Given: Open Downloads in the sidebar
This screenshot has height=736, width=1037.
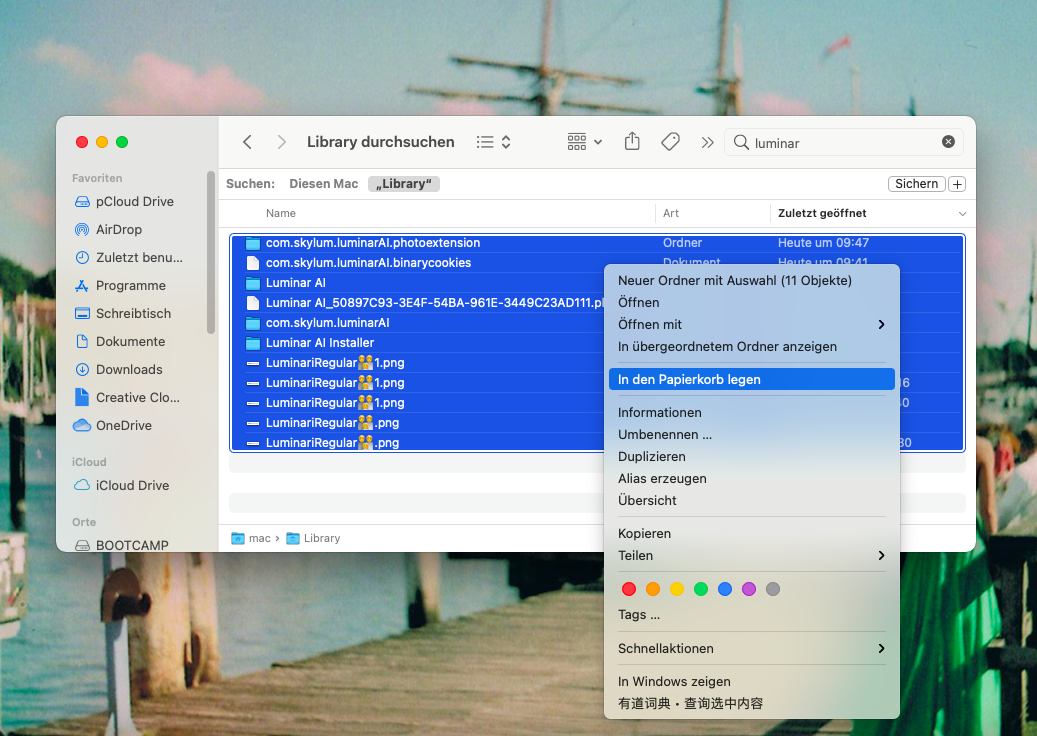Looking at the screenshot, I should pyautogui.click(x=129, y=370).
